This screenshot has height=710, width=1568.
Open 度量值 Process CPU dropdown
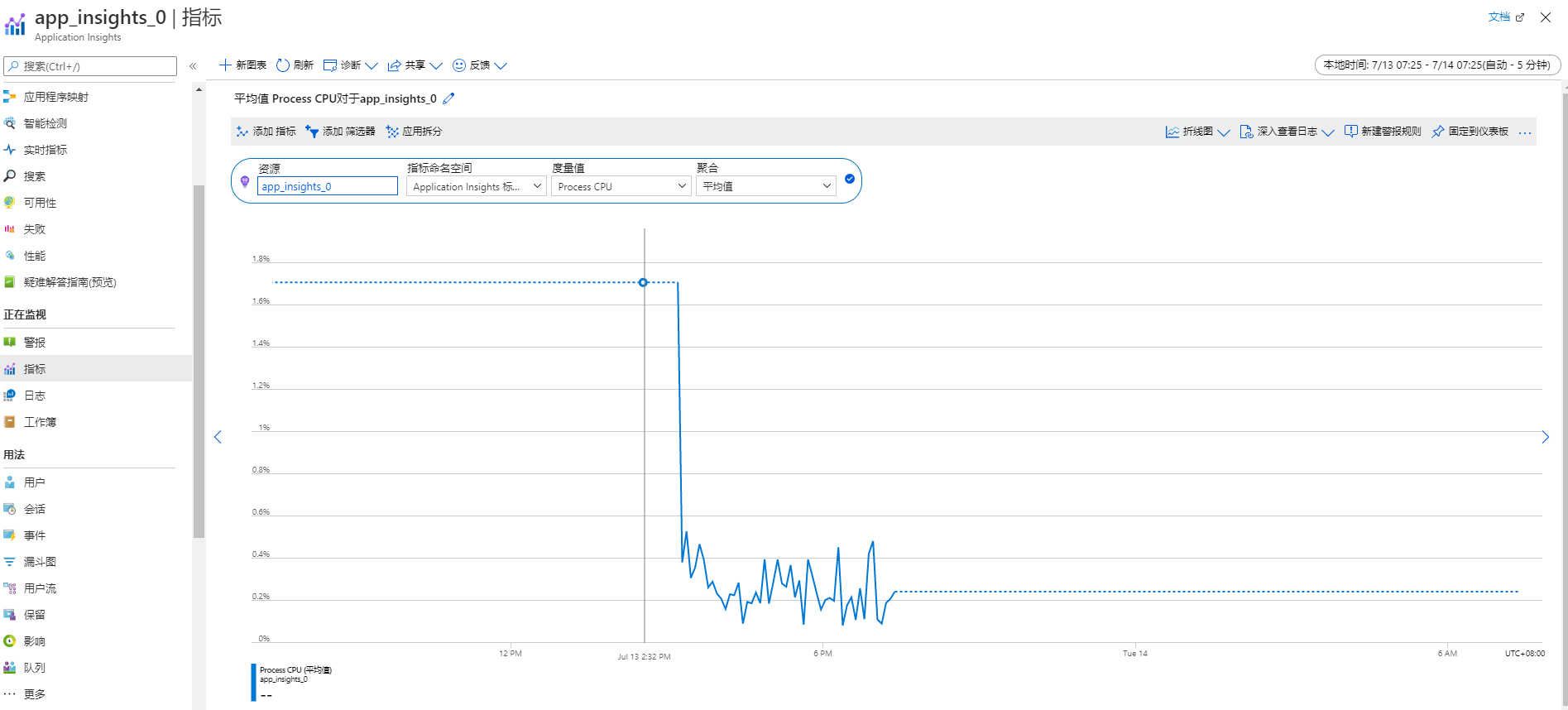point(621,186)
